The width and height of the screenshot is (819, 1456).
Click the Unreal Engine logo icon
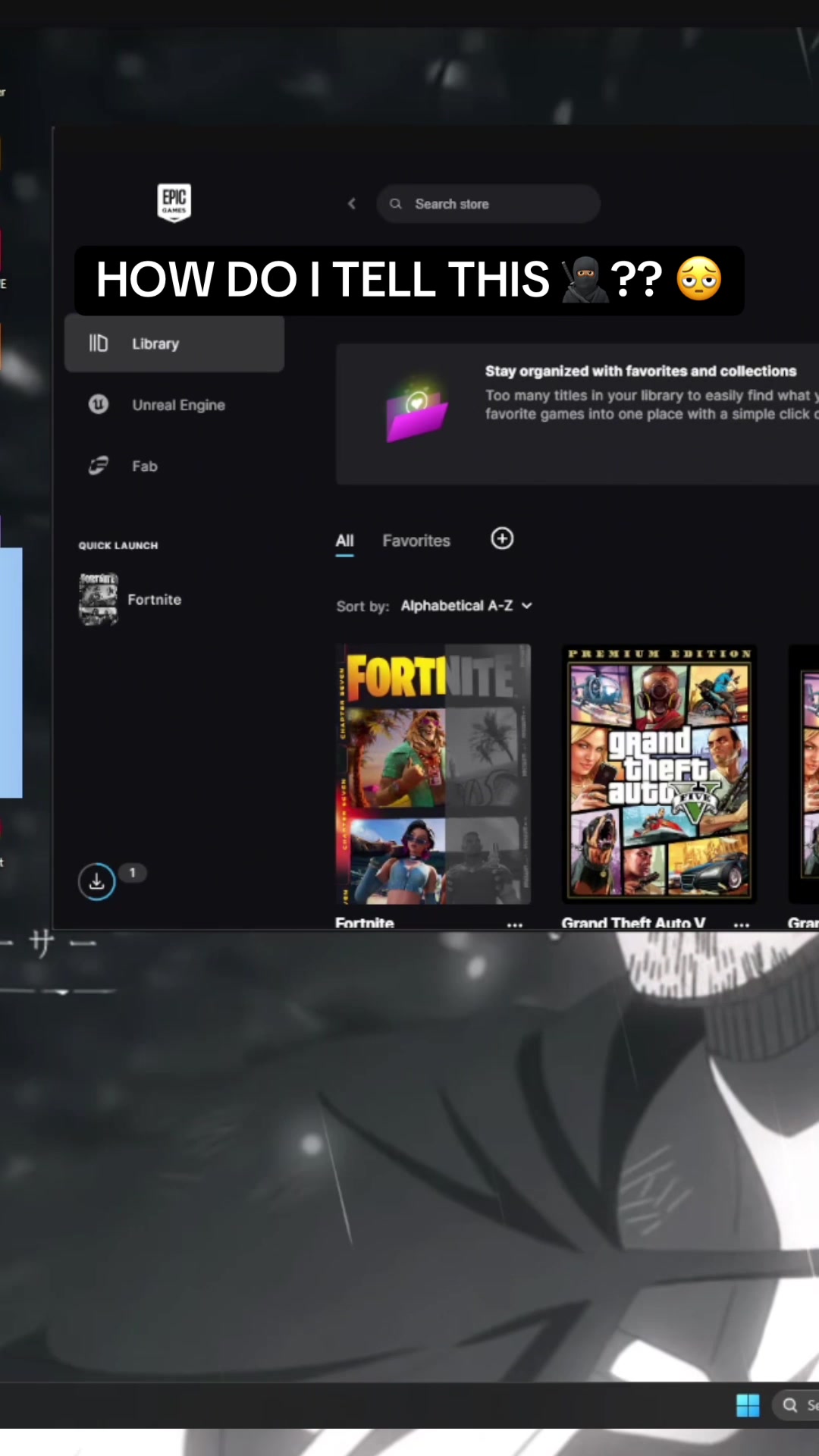[99, 404]
